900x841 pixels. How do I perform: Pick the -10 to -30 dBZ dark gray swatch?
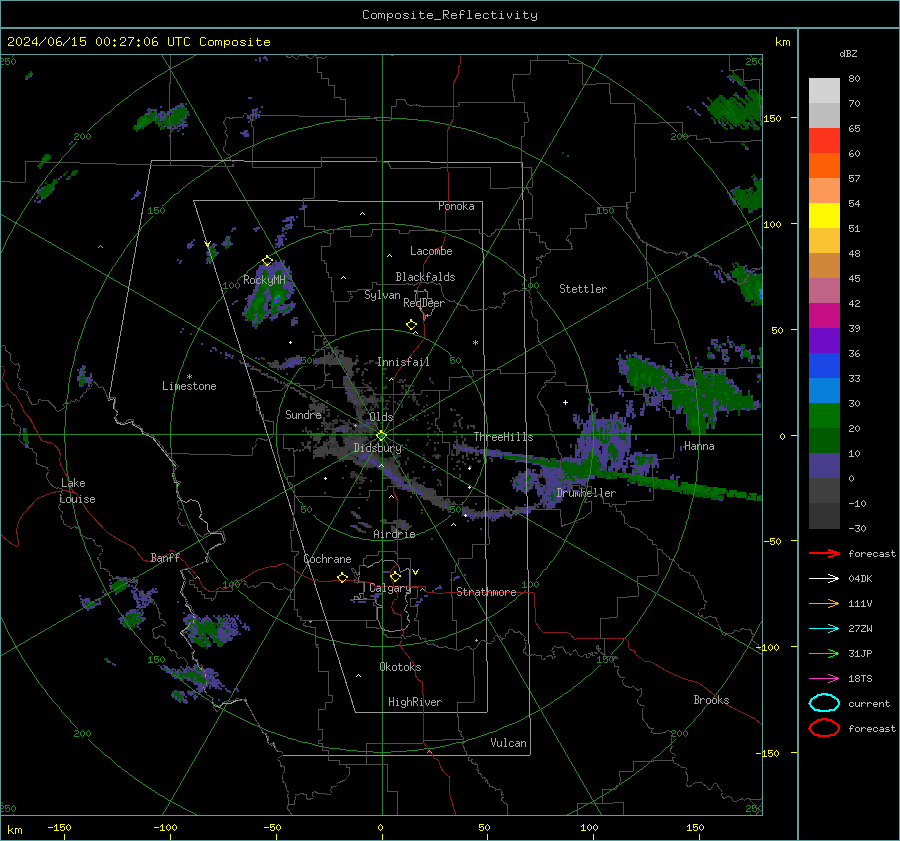pos(824,516)
